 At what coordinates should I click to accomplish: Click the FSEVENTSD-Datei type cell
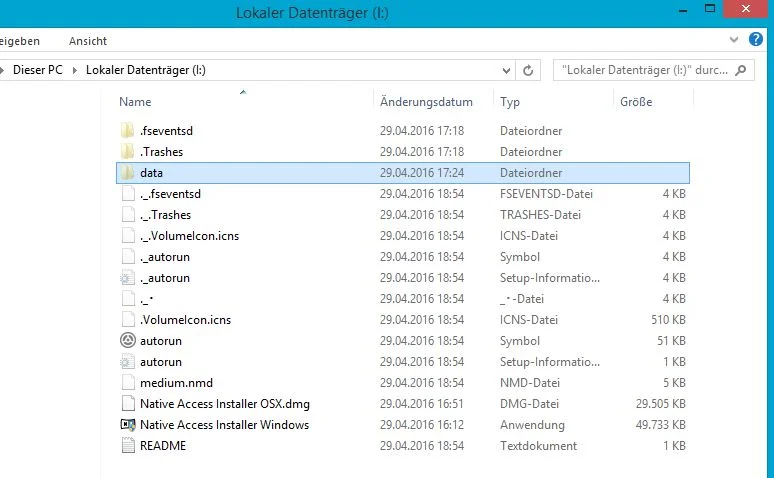pos(546,194)
